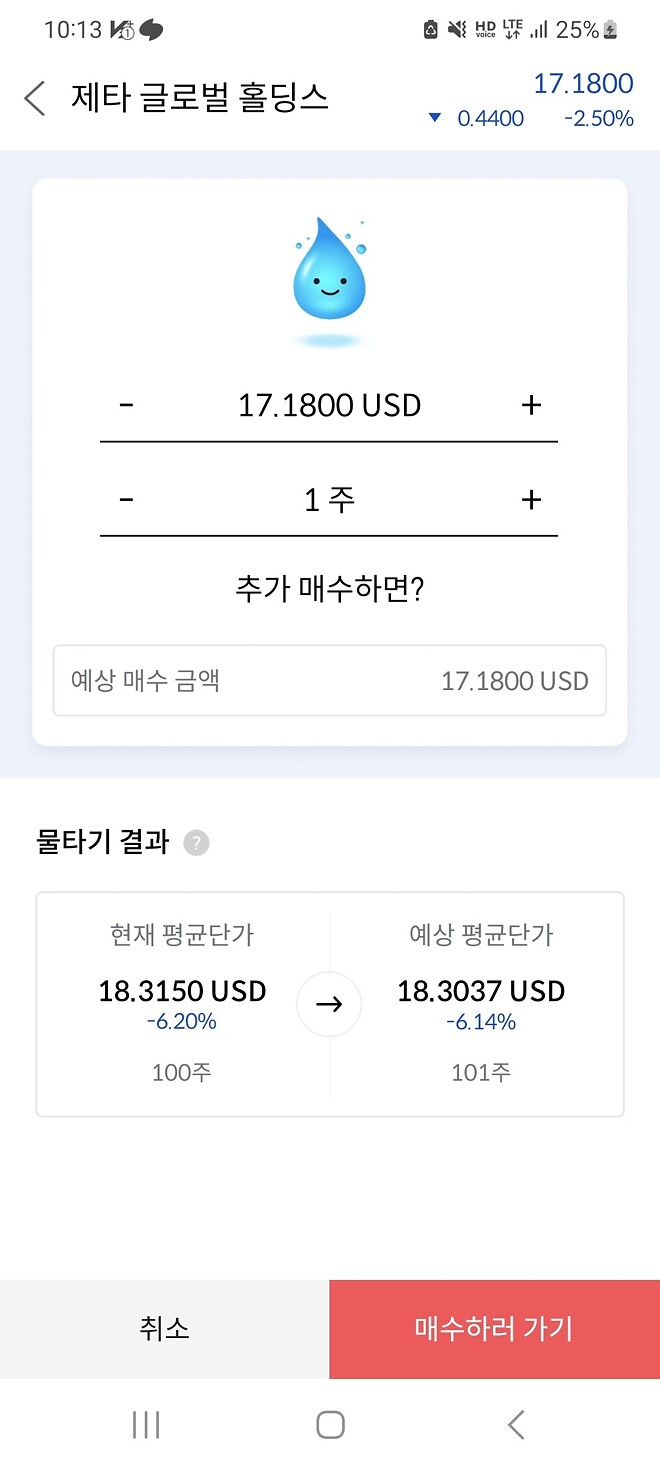The height and width of the screenshot is (1467, 660).
Task: Tap the 예상 매수 금액 amount box
Action: (329, 681)
